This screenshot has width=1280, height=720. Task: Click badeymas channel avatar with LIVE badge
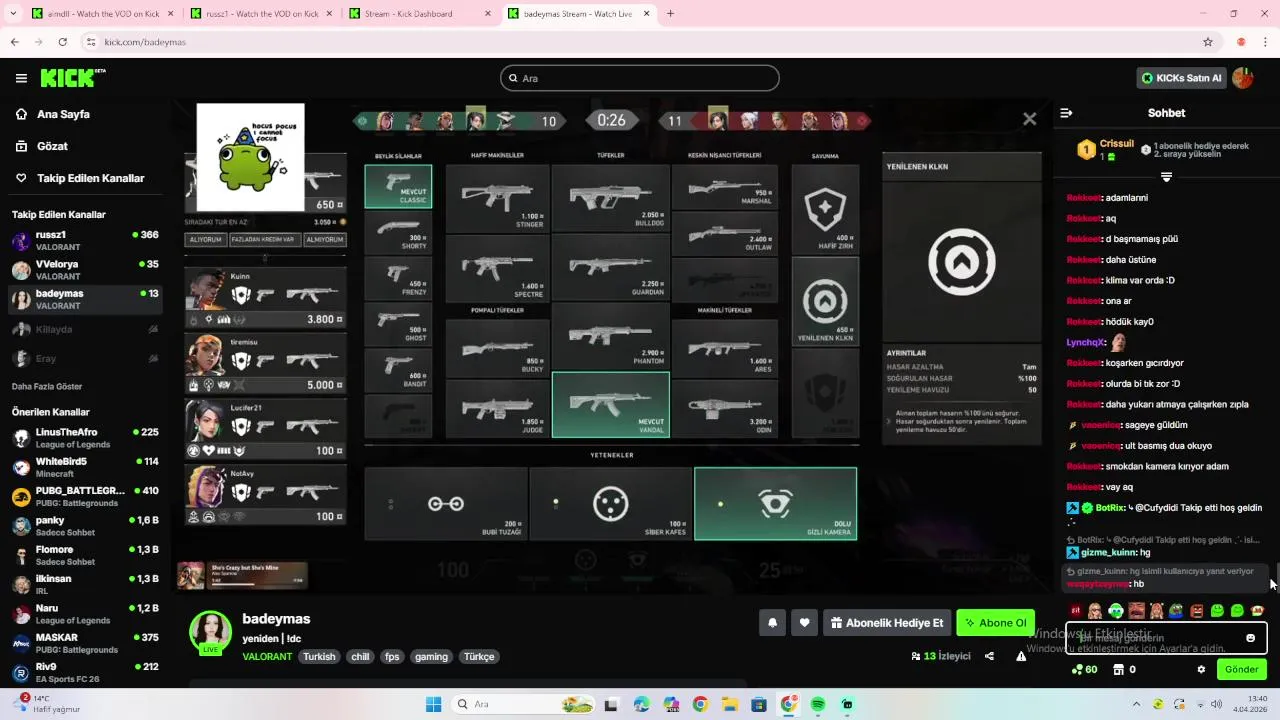coord(211,633)
